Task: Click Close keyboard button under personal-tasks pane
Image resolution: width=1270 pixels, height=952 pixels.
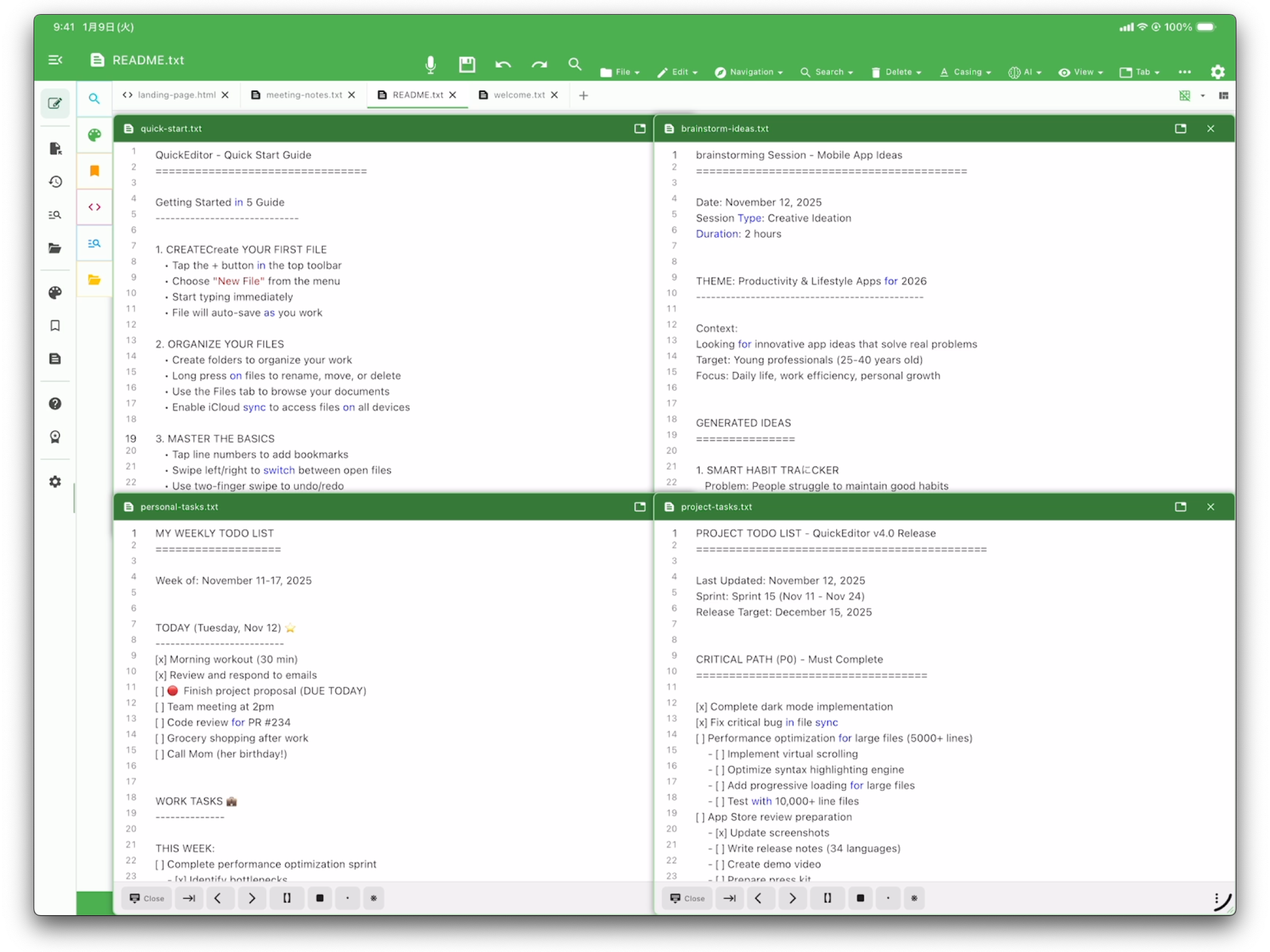Action: pos(147,898)
